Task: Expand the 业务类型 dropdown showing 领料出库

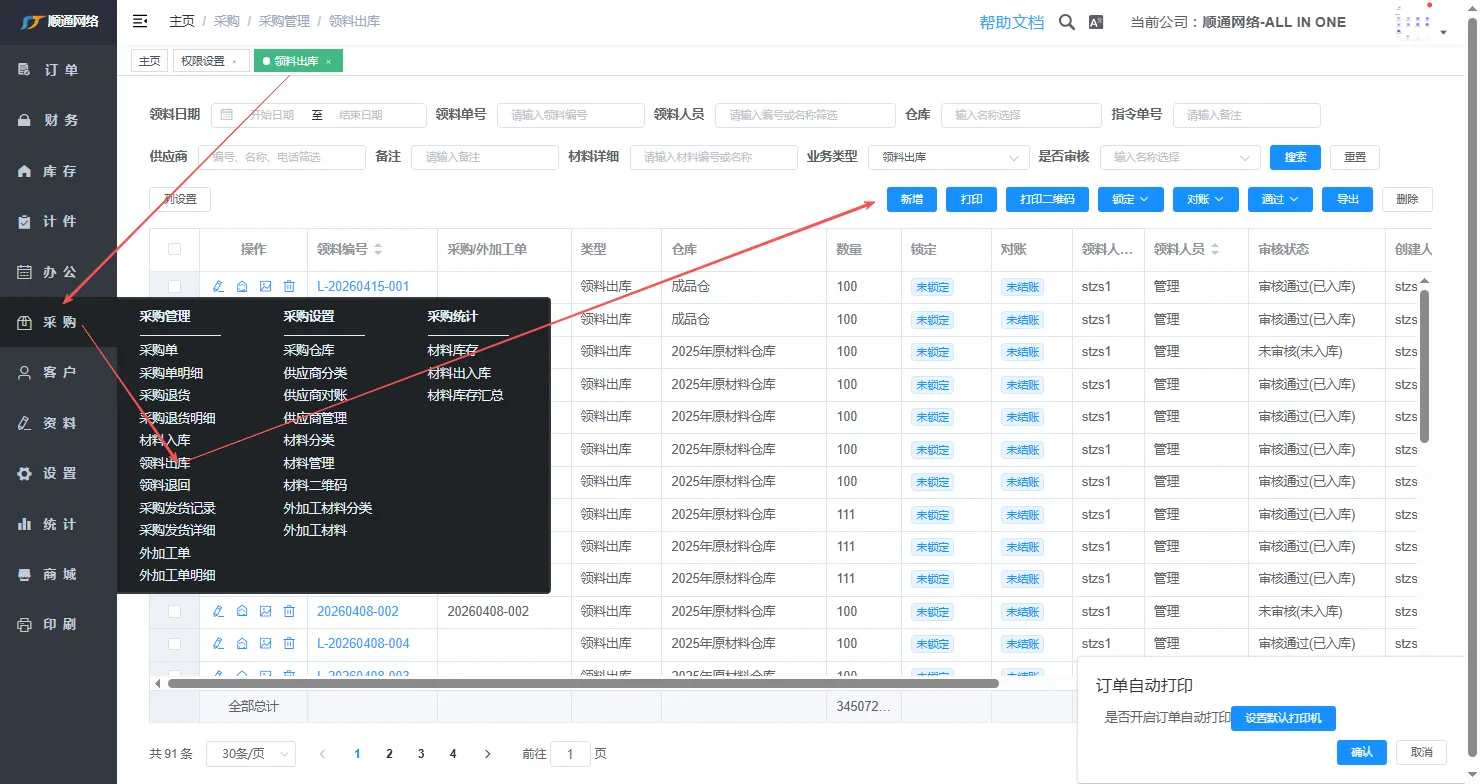Action: coord(948,157)
